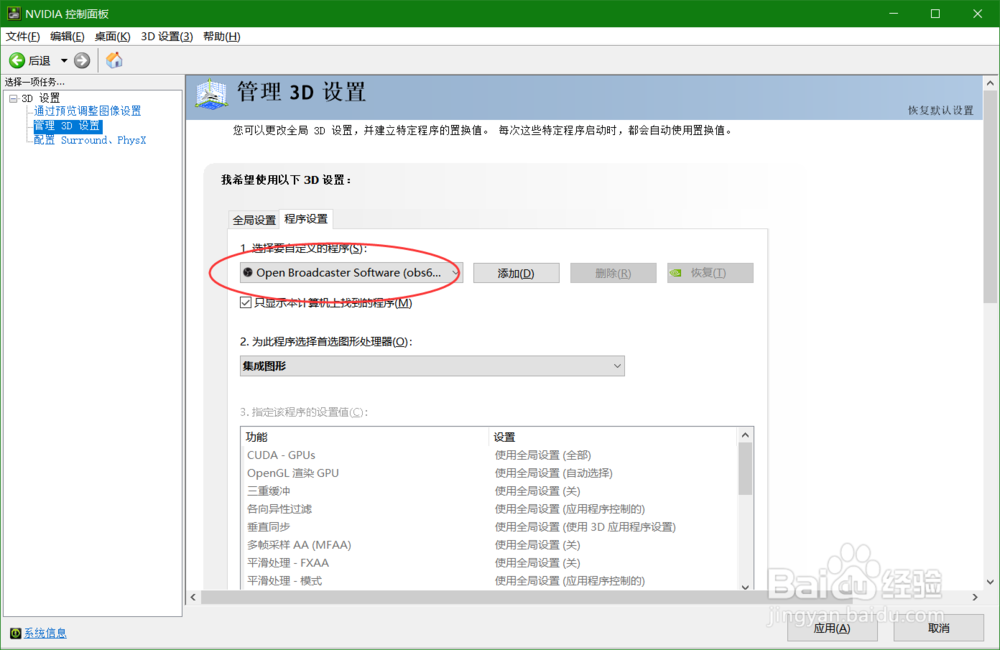
Task: Click the 应用(A) button
Action: [832, 628]
